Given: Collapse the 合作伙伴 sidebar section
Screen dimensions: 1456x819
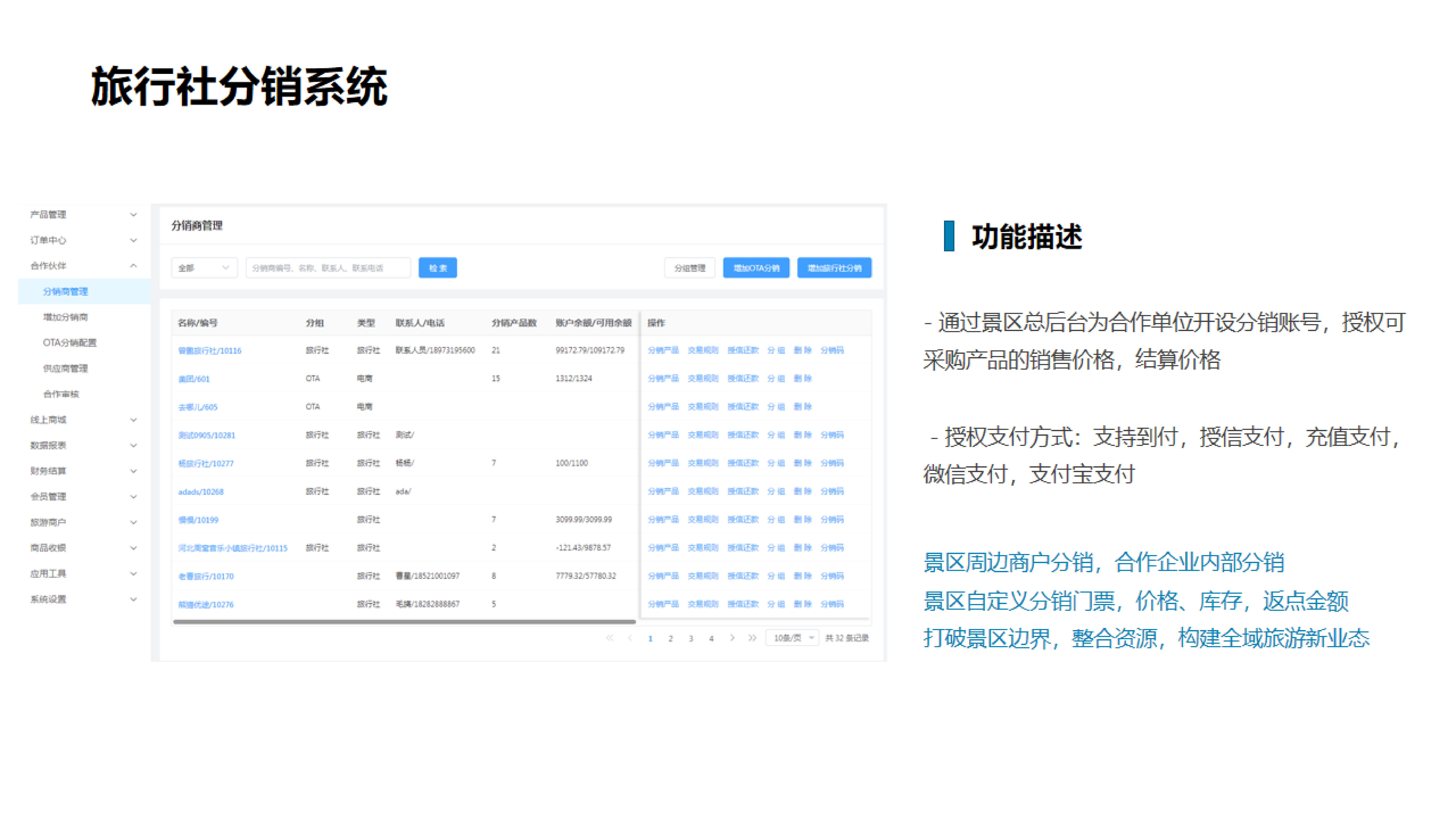Looking at the screenshot, I should 133,266.
